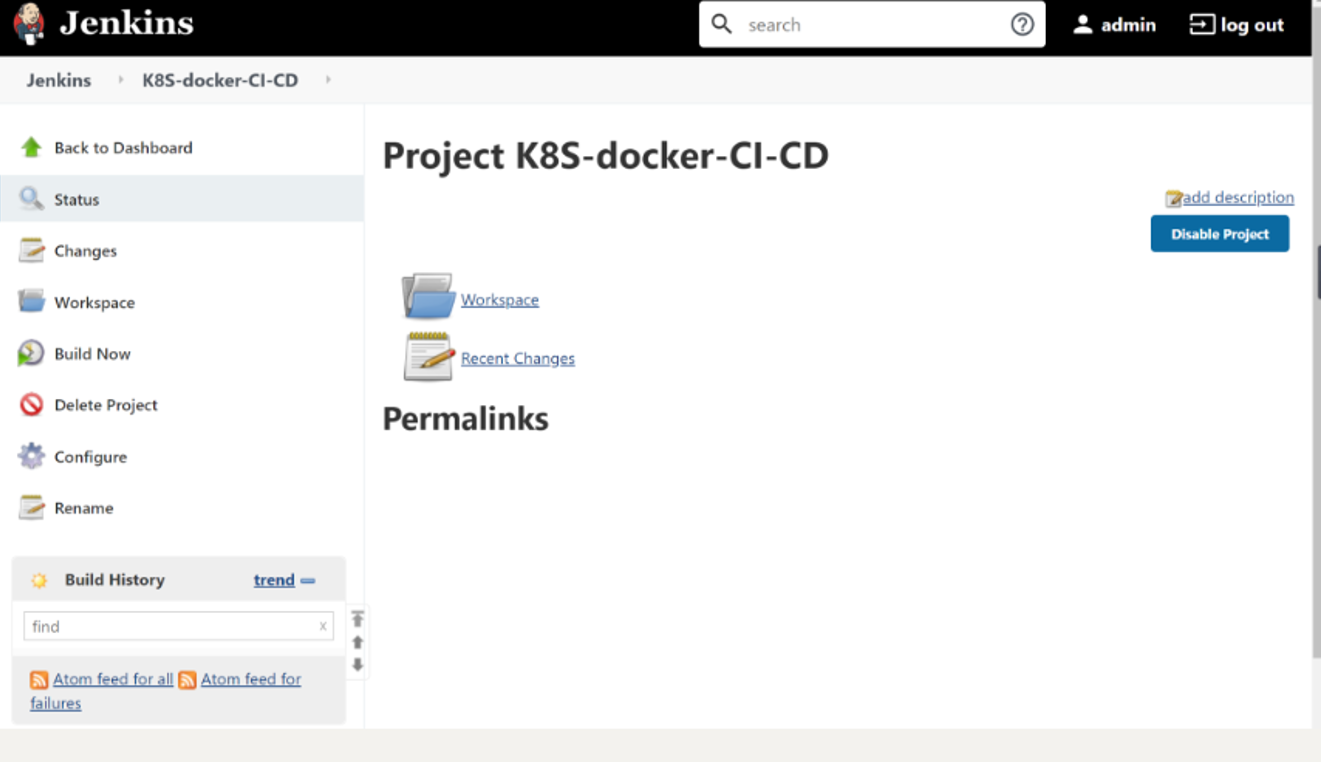Screen dimensions: 1322x762
Task: Open Configure via the gear icon
Action: (x=31, y=456)
